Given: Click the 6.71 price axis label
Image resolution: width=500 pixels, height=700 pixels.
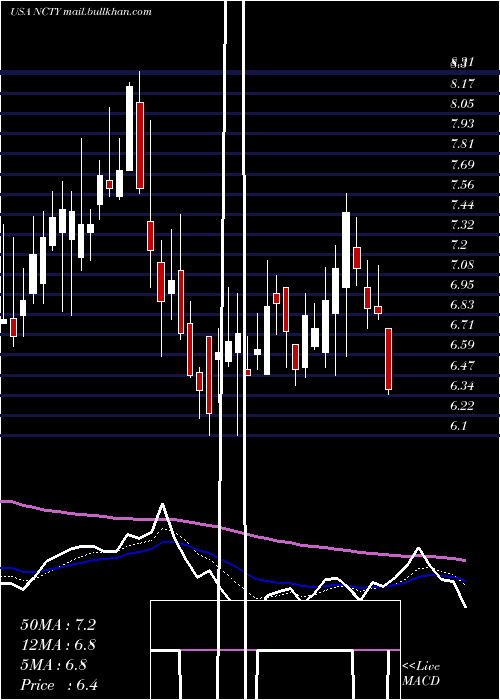Looking at the screenshot, I should [462, 325].
